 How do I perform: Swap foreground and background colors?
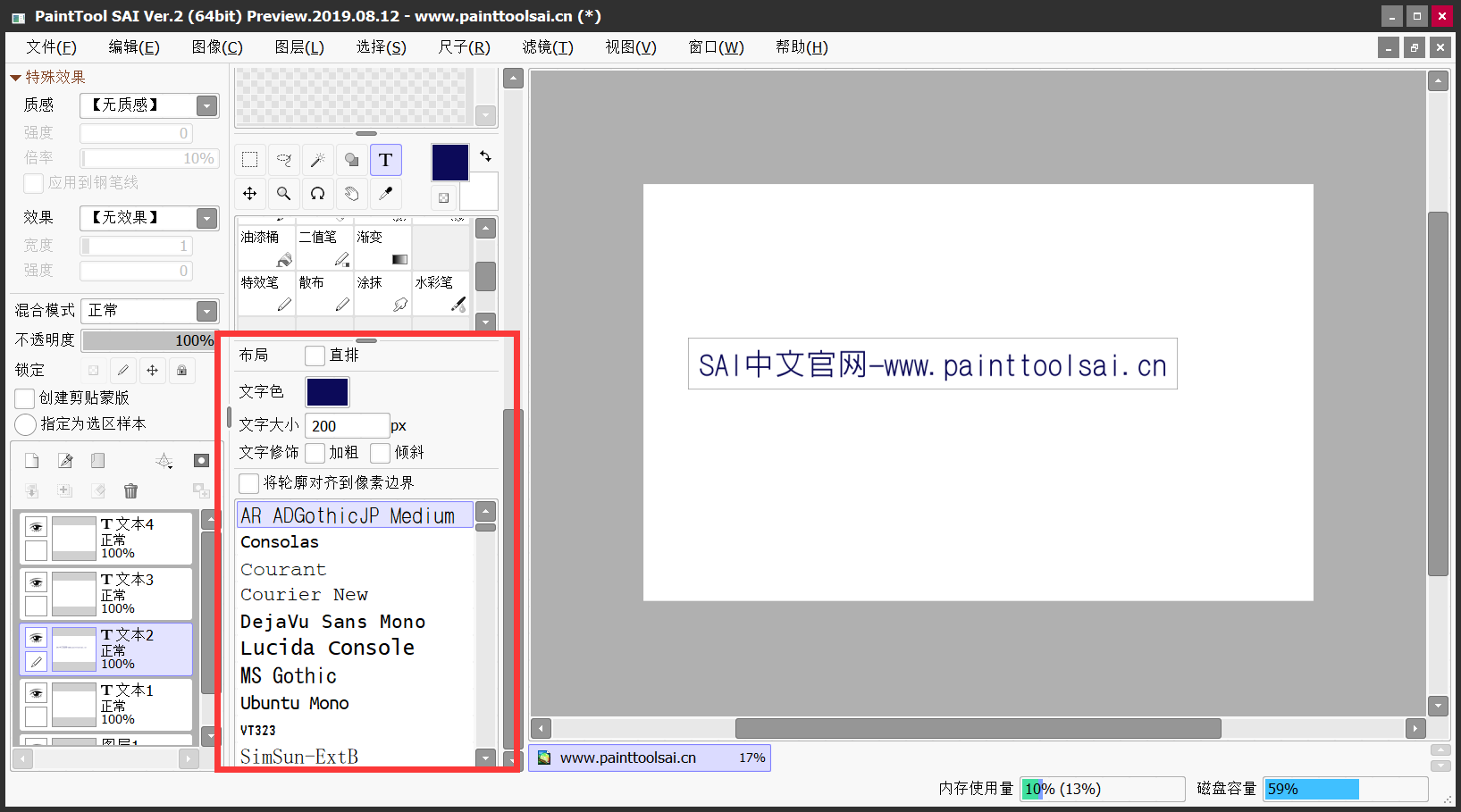[485, 156]
